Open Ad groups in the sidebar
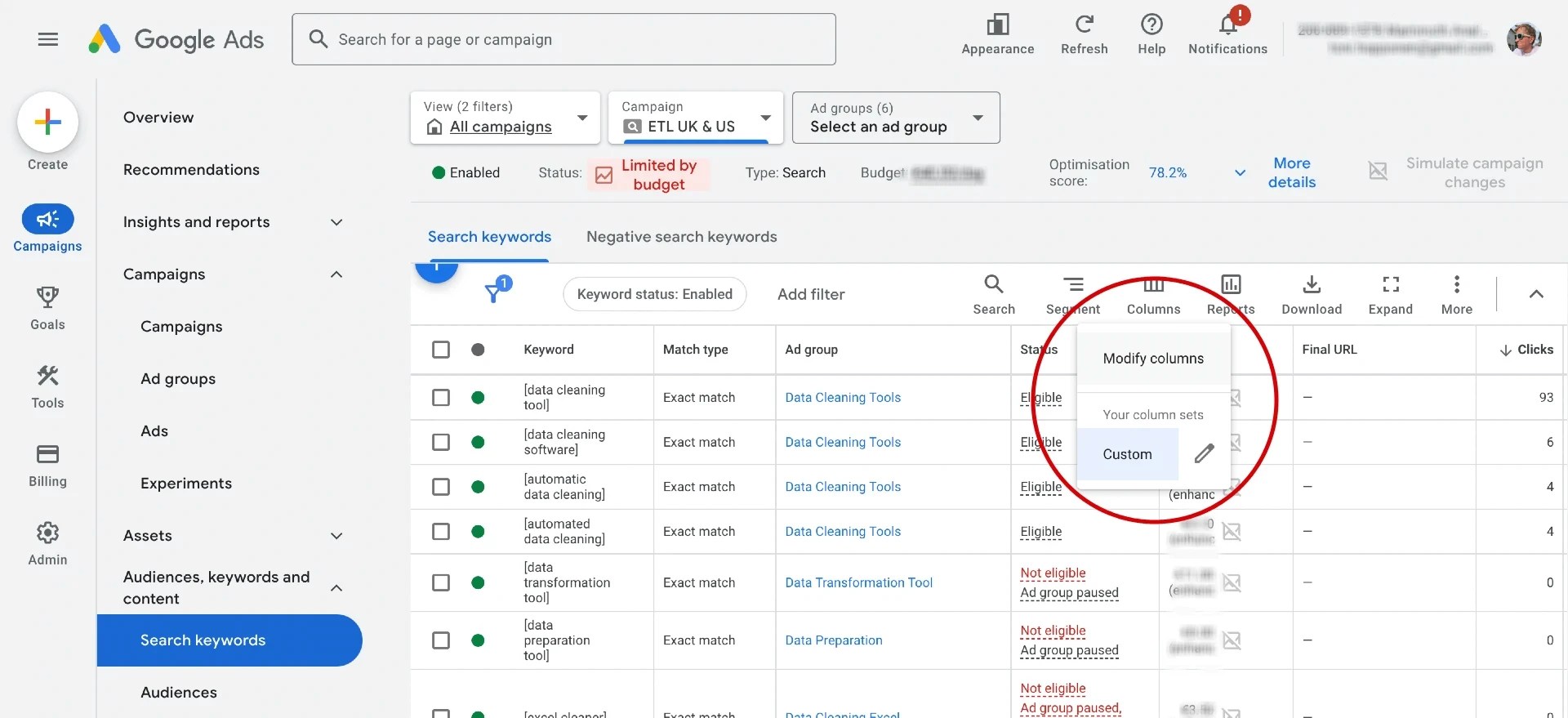Image resolution: width=1568 pixels, height=718 pixels. click(x=178, y=379)
